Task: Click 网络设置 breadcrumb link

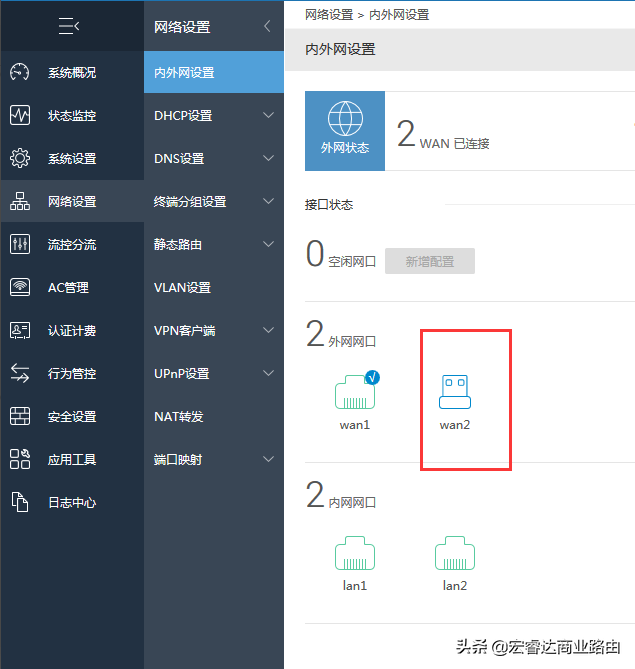Action: tap(329, 15)
